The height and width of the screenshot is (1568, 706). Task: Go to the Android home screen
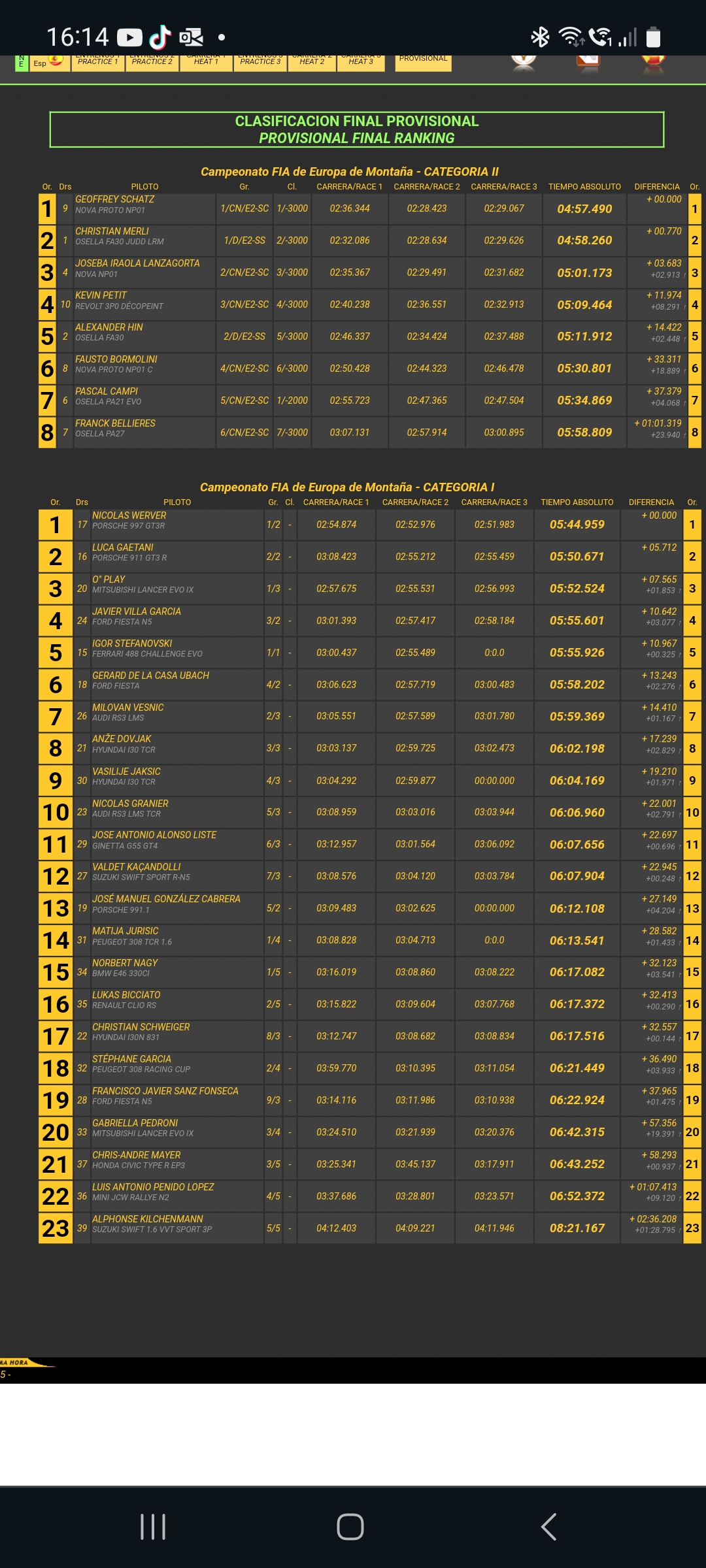pos(350,1527)
